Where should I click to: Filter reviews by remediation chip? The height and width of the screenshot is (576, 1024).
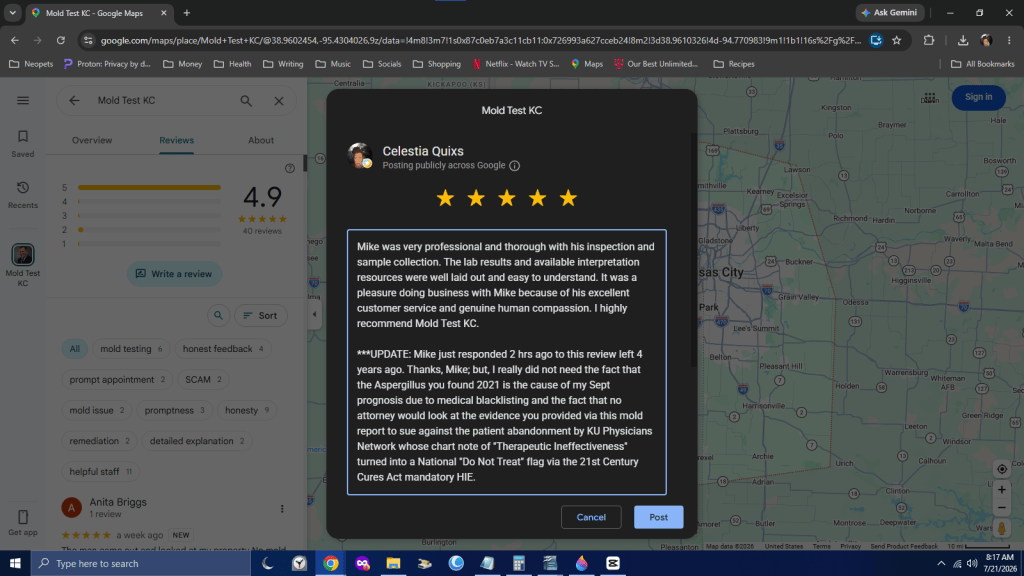99,441
